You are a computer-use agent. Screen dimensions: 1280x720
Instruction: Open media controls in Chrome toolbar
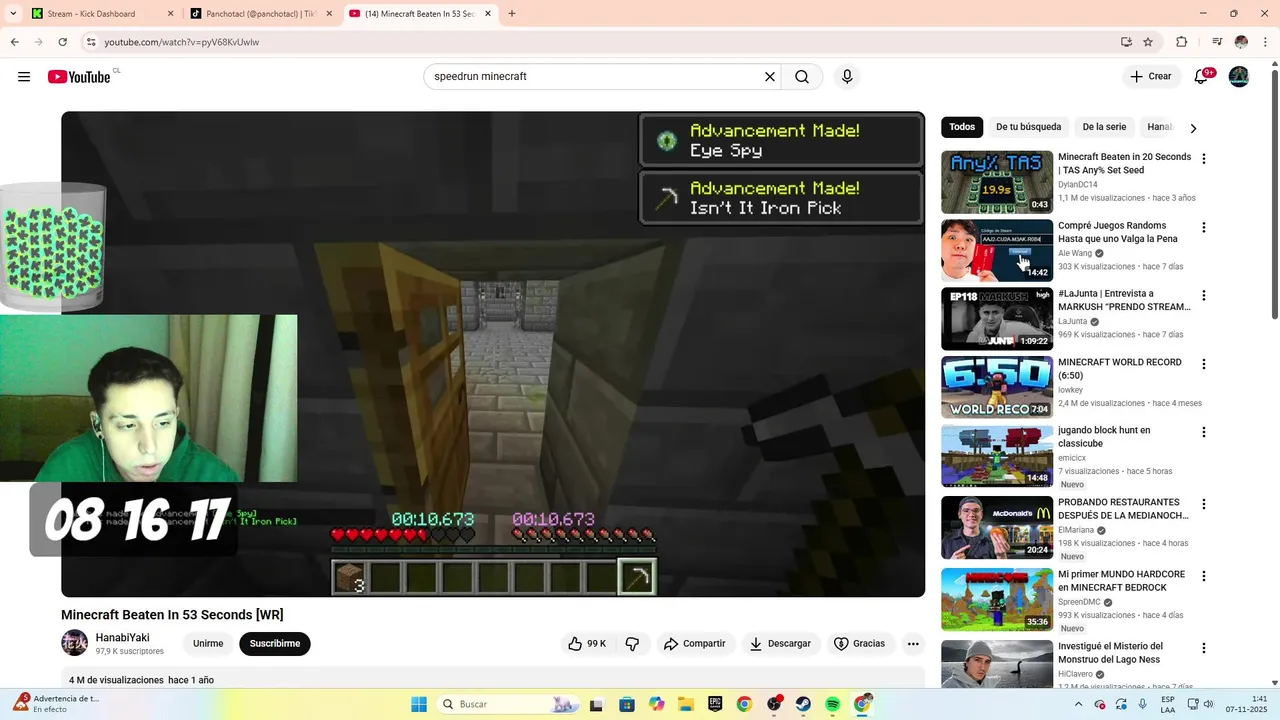1217,42
